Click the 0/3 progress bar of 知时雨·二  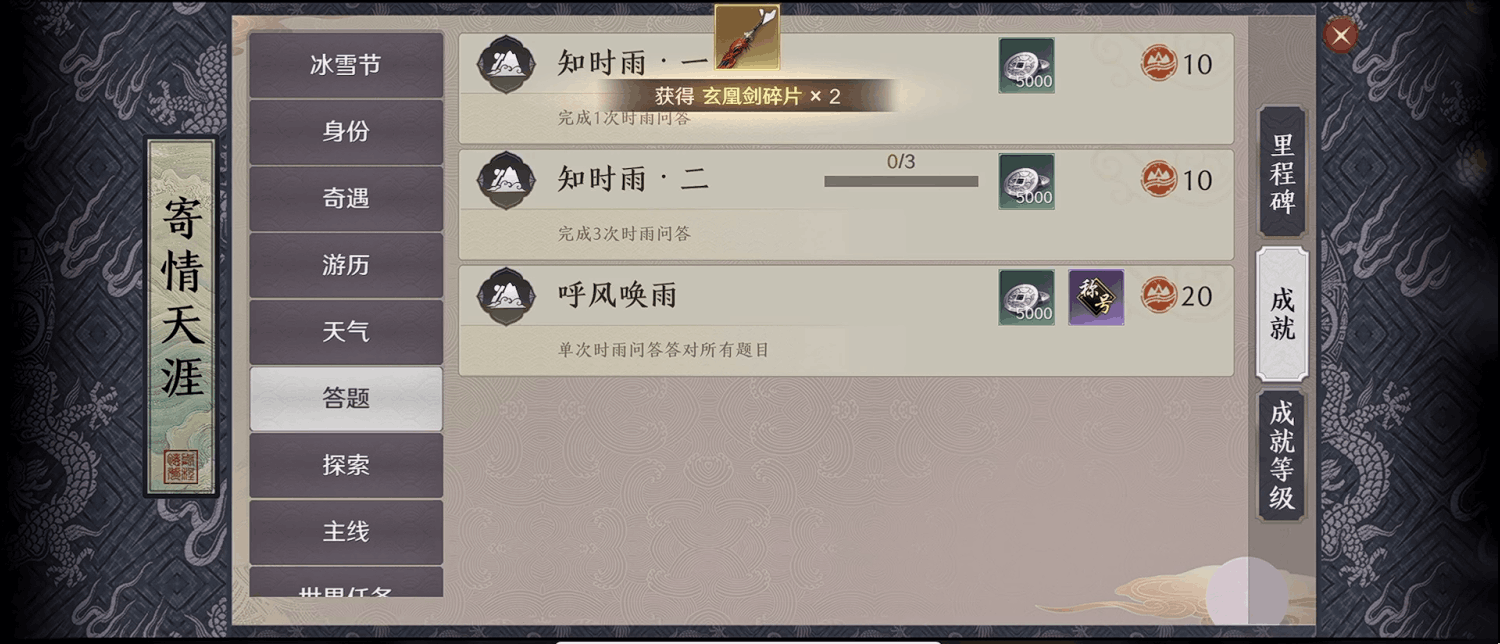[x=901, y=181]
